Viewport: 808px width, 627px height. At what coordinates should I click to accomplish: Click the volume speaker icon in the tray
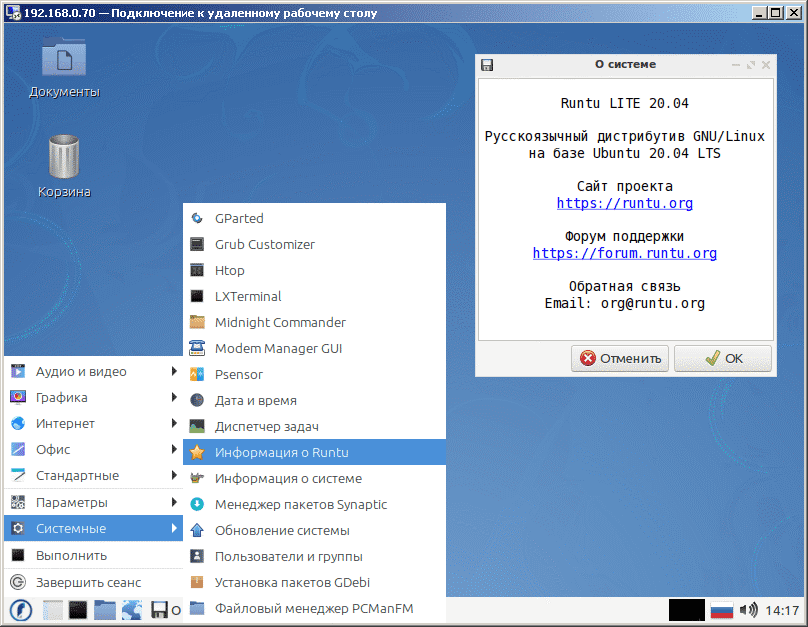(748, 611)
